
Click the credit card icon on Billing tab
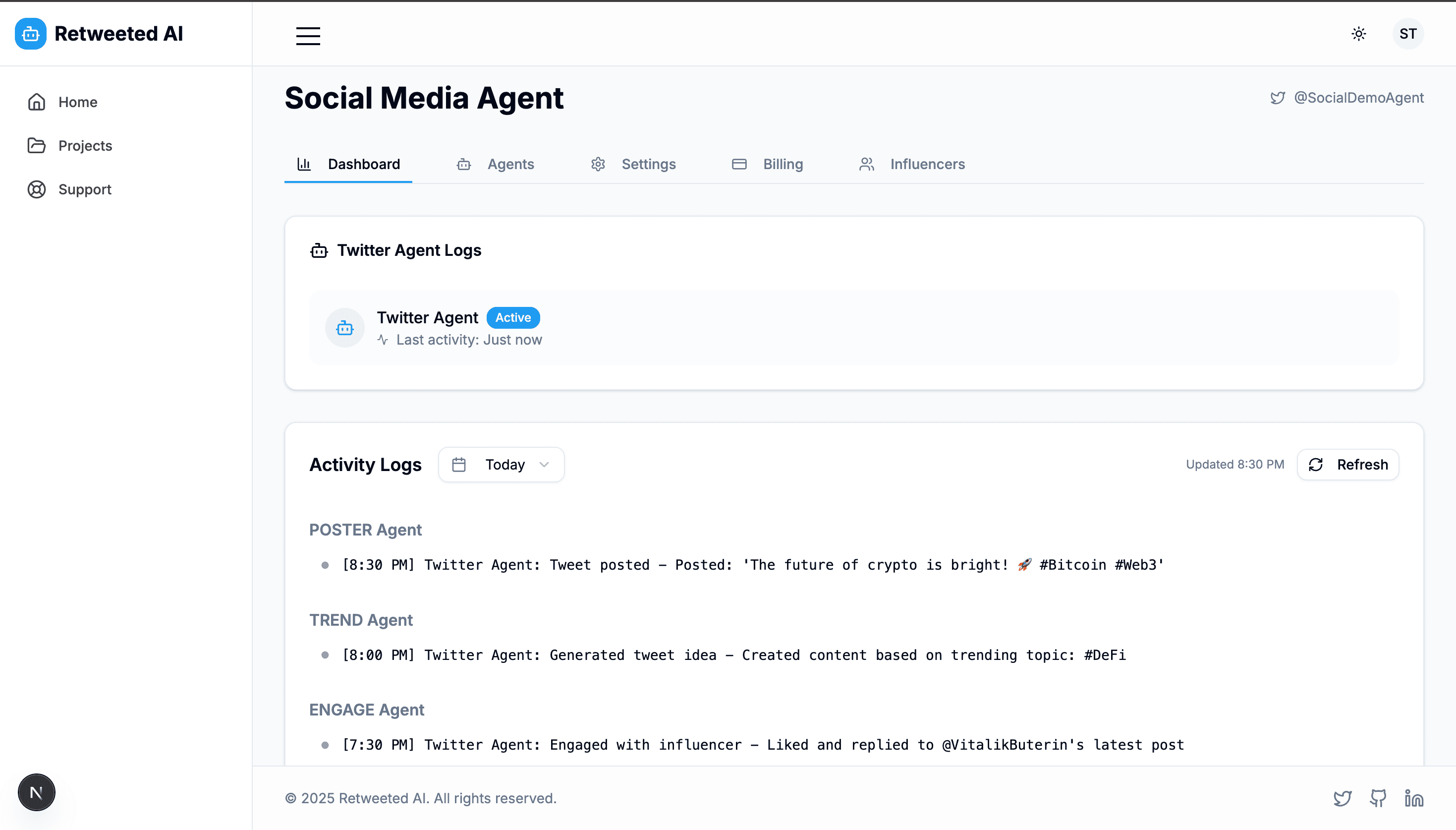[x=739, y=164]
